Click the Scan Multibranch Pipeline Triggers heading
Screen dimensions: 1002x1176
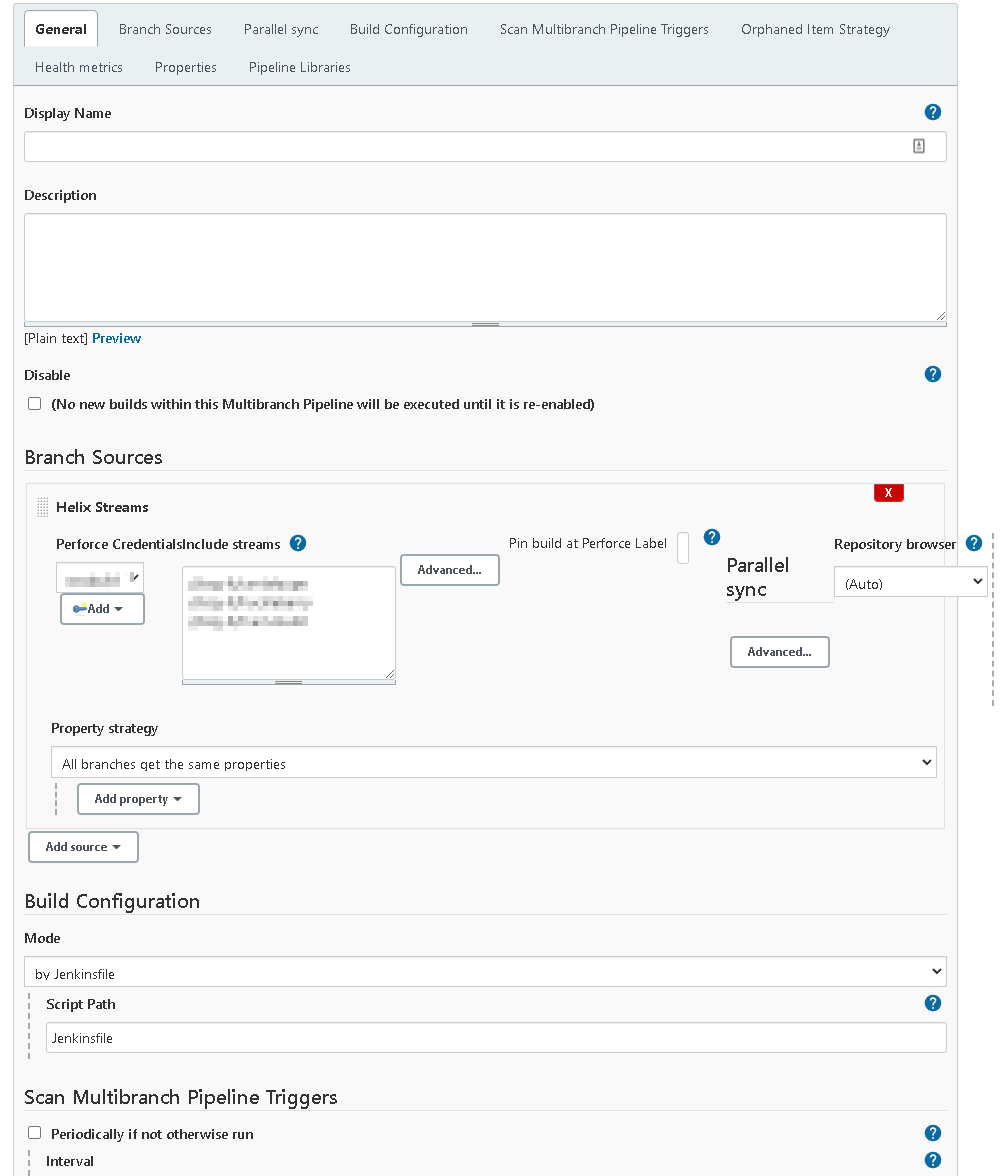pyautogui.click(x=181, y=1096)
